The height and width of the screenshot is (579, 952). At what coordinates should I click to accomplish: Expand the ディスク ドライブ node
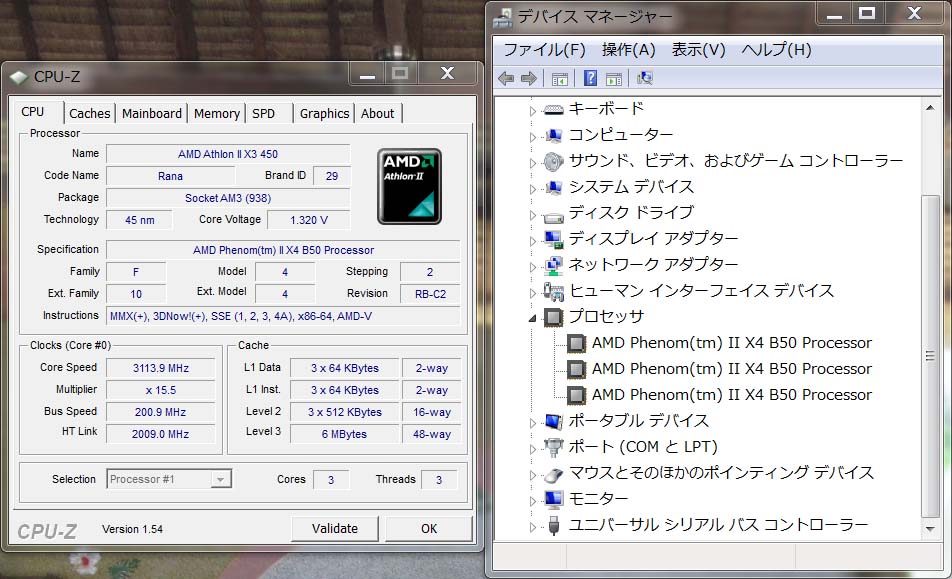point(532,215)
